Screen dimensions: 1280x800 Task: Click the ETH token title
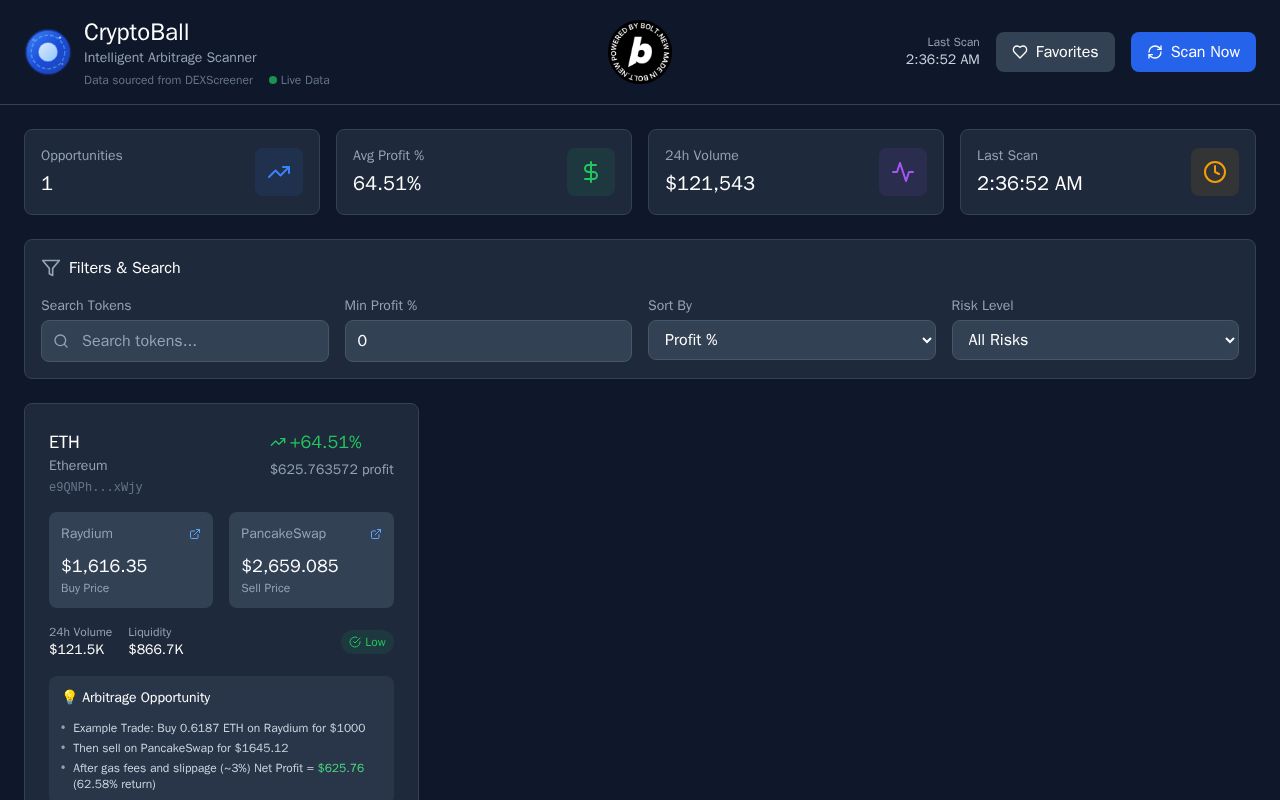click(x=64, y=442)
